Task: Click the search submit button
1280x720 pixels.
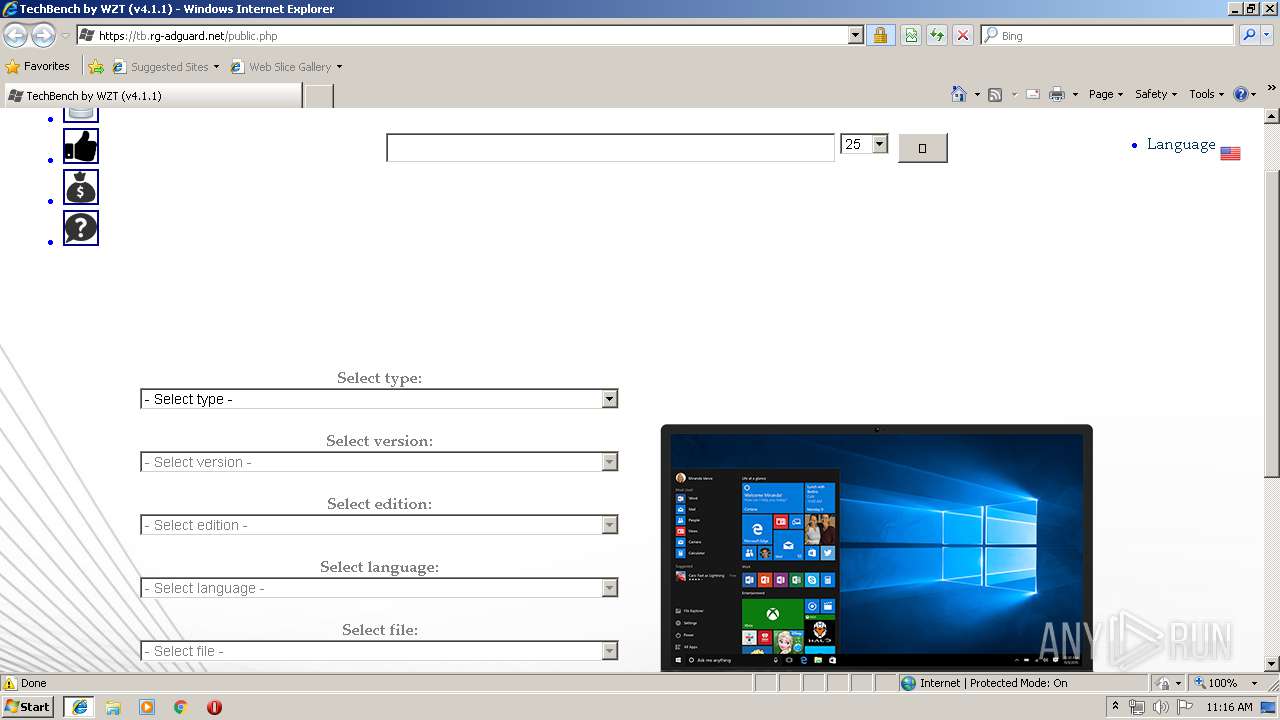Action: [922, 148]
